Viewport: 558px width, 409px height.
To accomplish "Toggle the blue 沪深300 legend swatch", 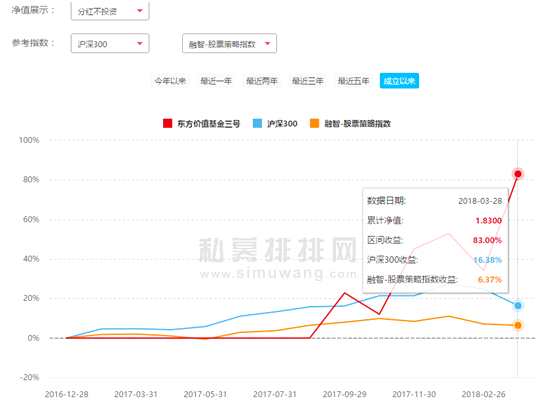I will (x=257, y=124).
